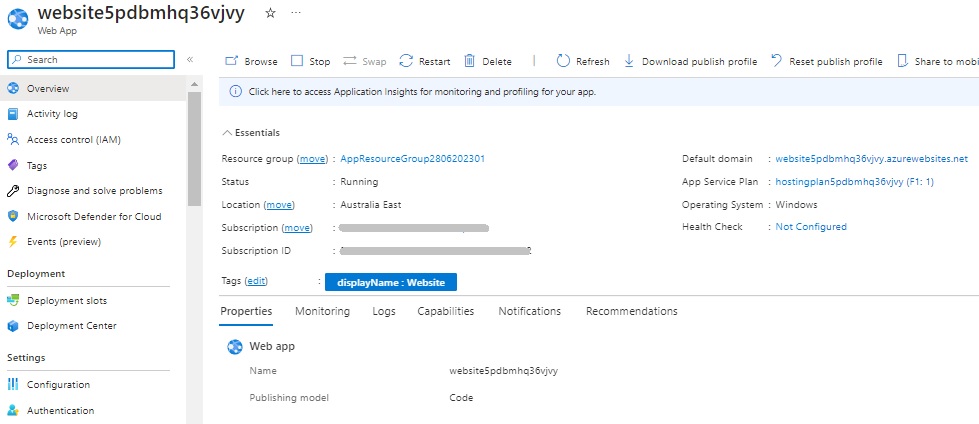979x424 pixels.
Task: Click the move link next to Location
Action: (x=279, y=205)
